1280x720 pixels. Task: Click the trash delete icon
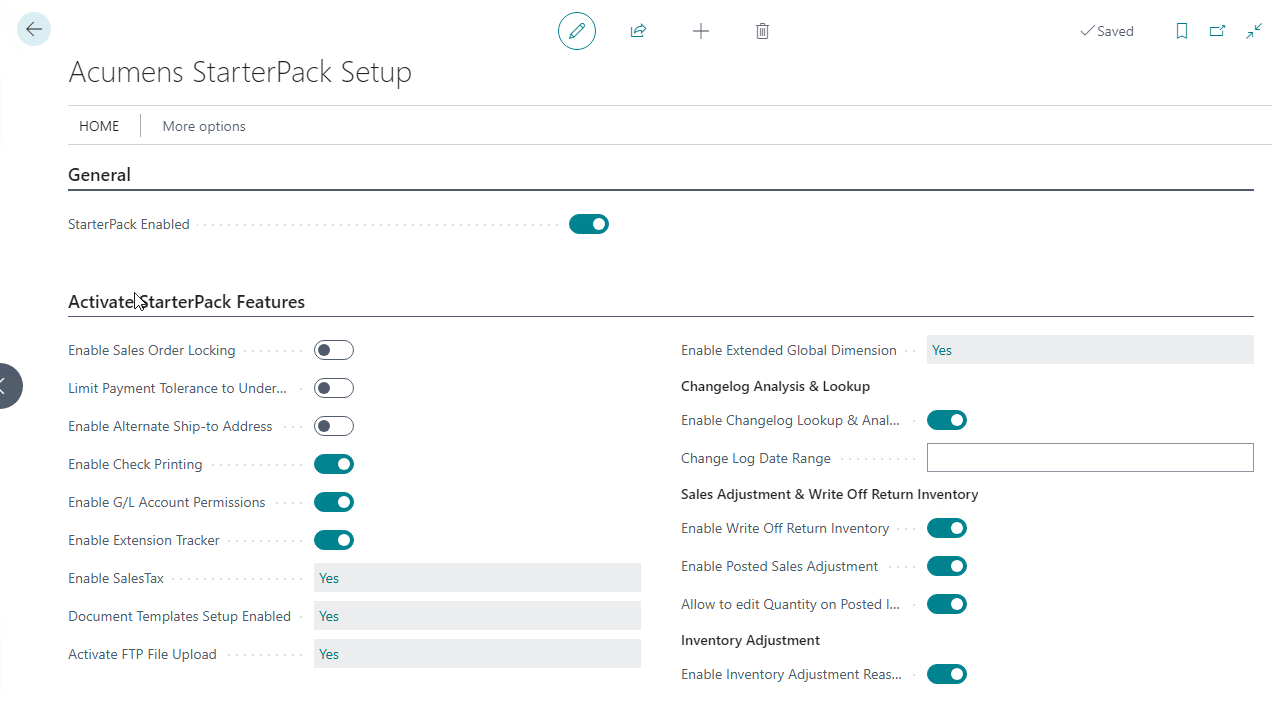[x=762, y=31]
